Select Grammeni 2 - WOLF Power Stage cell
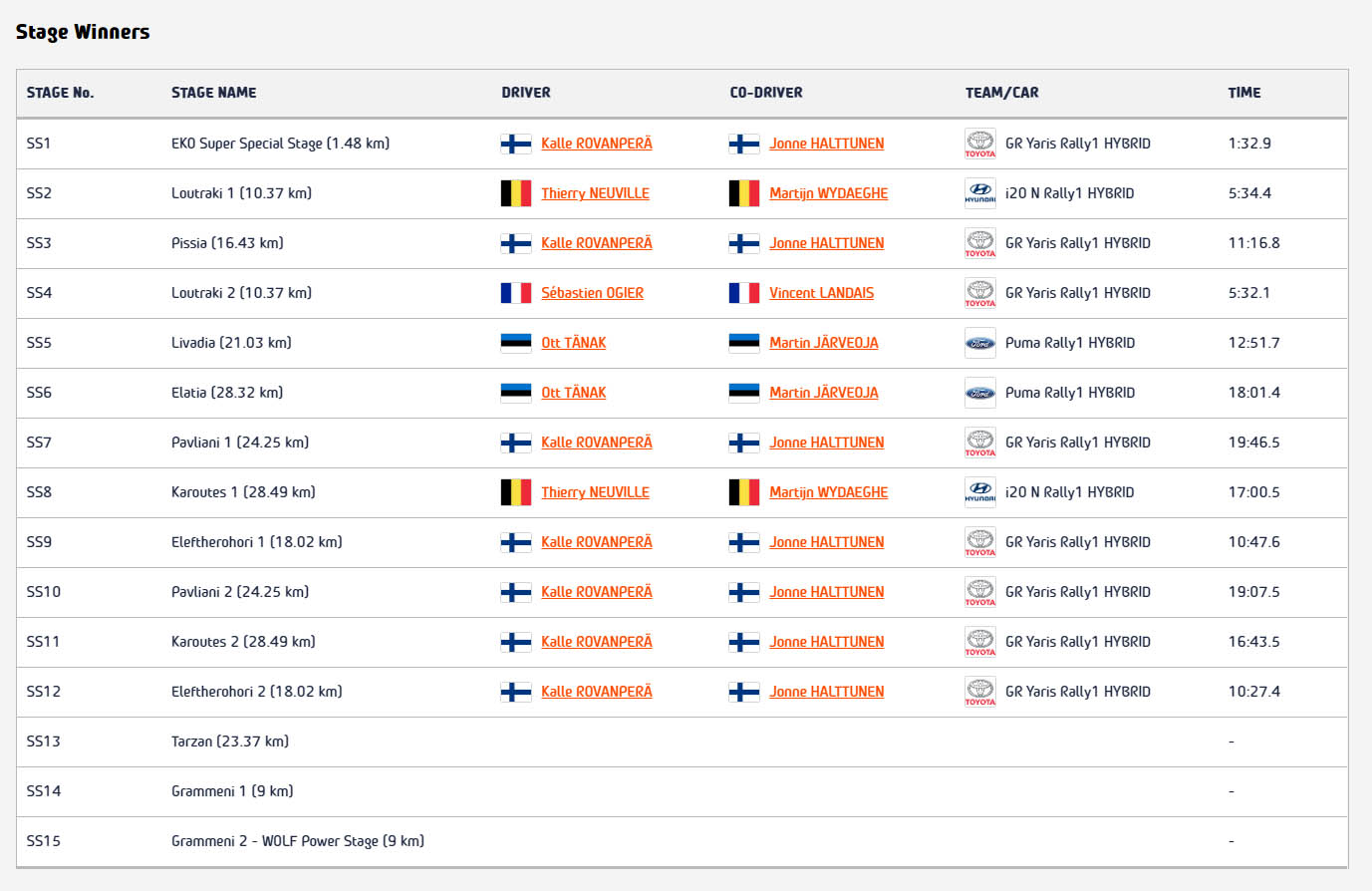The width and height of the screenshot is (1372, 891). 298,841
